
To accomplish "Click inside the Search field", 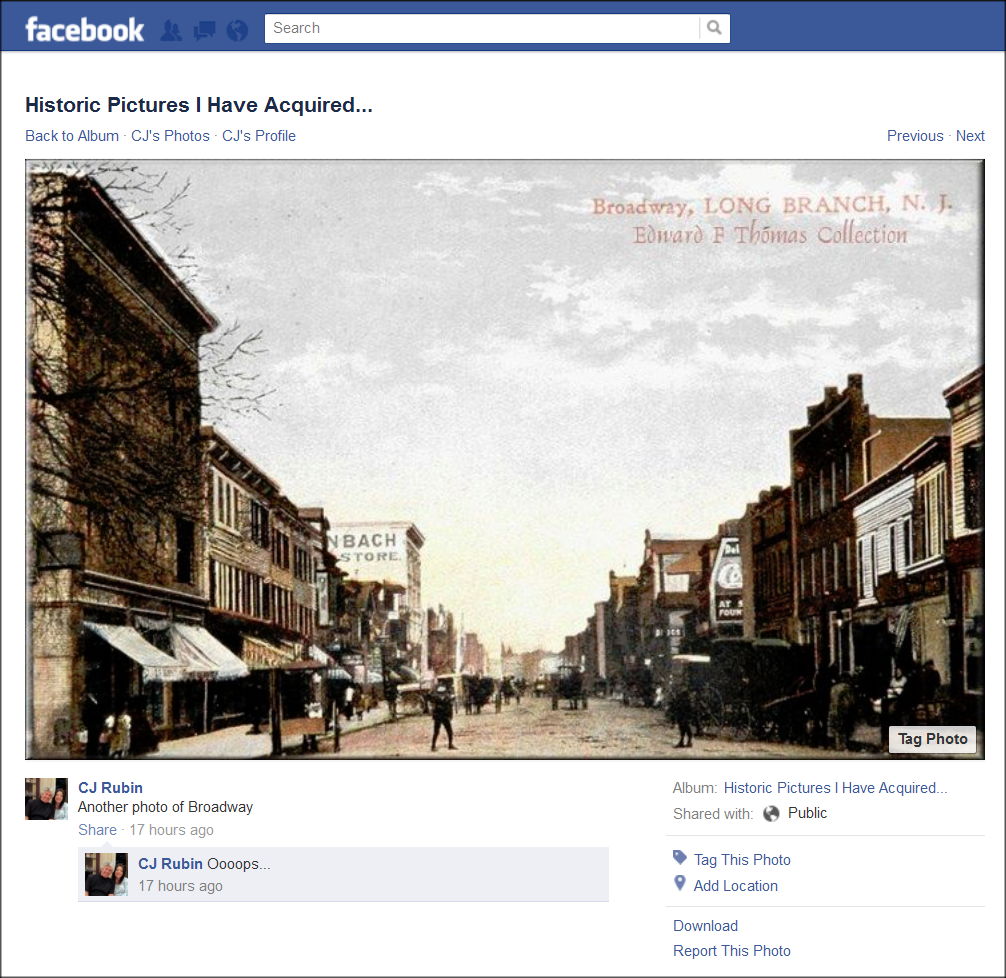I will [x=480, y=28].
